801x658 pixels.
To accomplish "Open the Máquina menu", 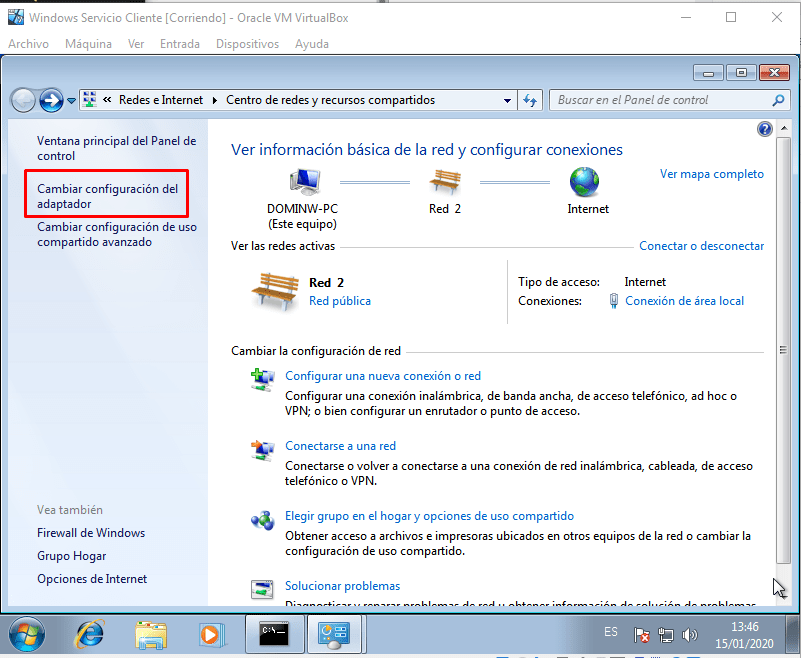I will coord(88,44).
